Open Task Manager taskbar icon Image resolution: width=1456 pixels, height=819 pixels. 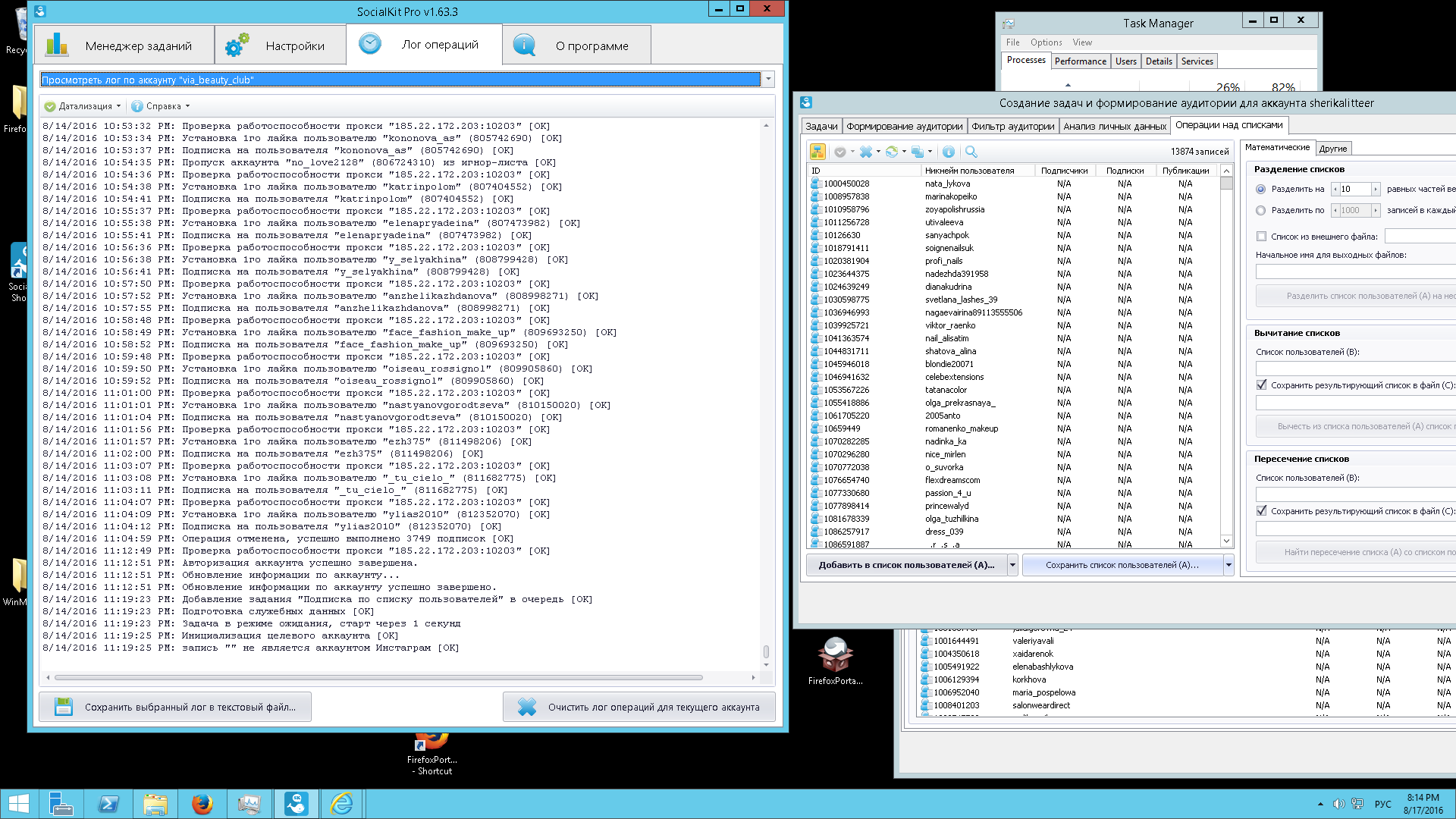tap(249, 804)
